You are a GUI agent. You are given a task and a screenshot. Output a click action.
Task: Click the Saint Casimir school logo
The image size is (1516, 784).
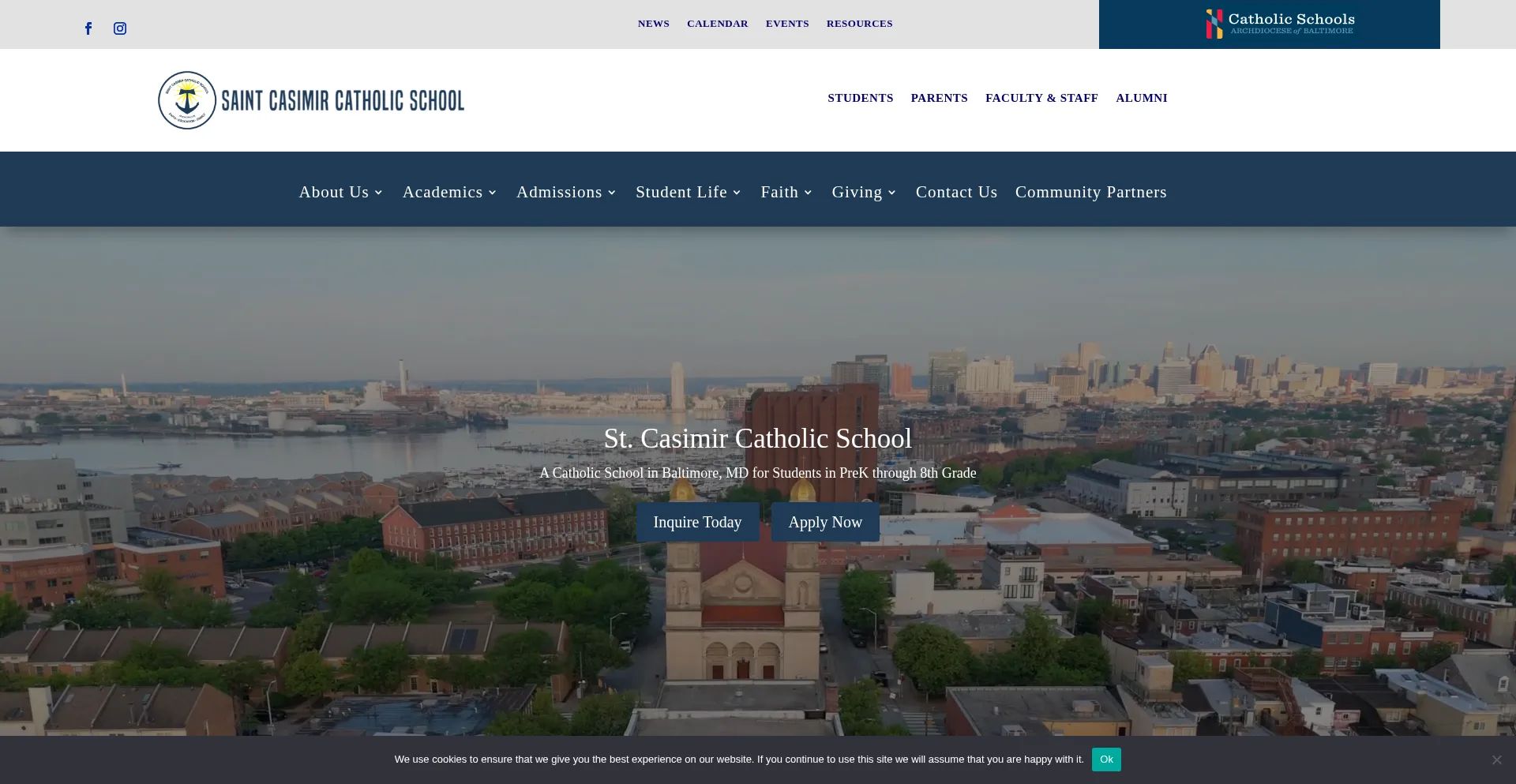coord(311,100)
